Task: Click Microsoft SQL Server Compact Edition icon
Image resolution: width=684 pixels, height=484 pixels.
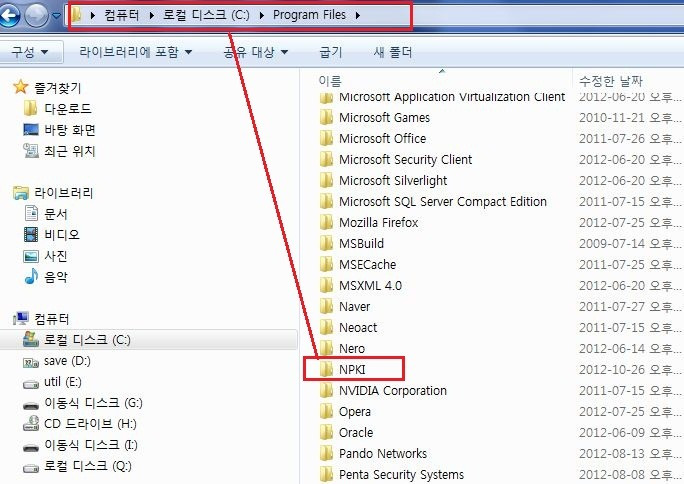Action: point(326,201)
